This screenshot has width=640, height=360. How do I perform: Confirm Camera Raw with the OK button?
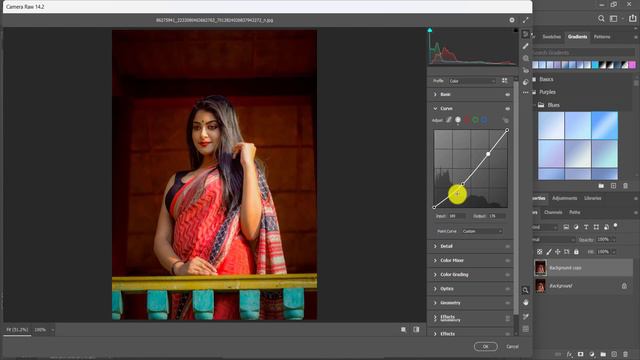[x=485, y=347]
